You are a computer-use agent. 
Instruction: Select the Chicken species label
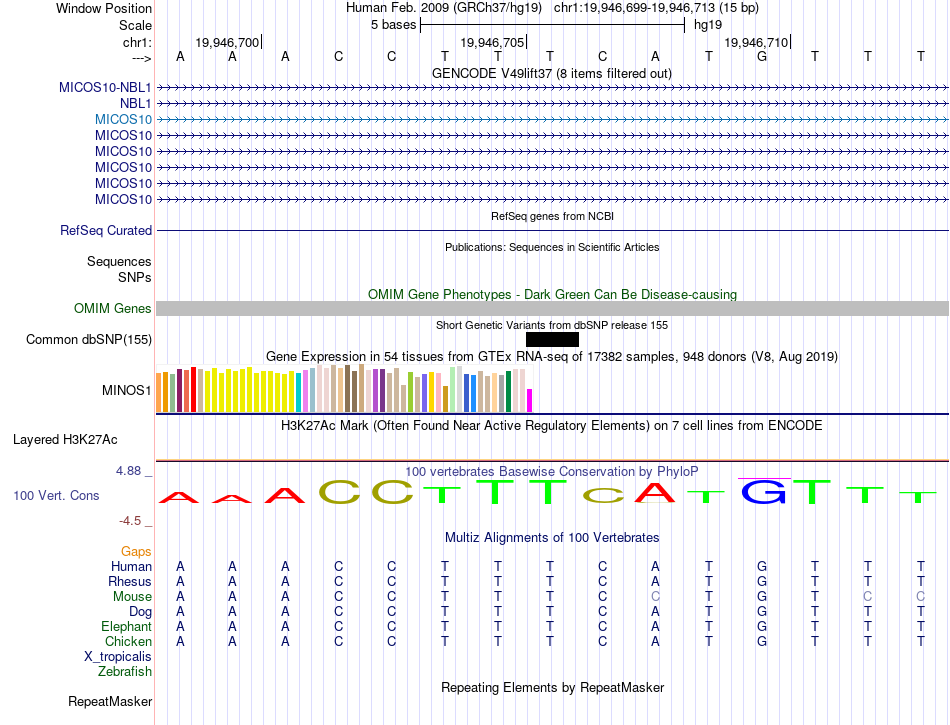pyautogui.click(x=128, y=641)
